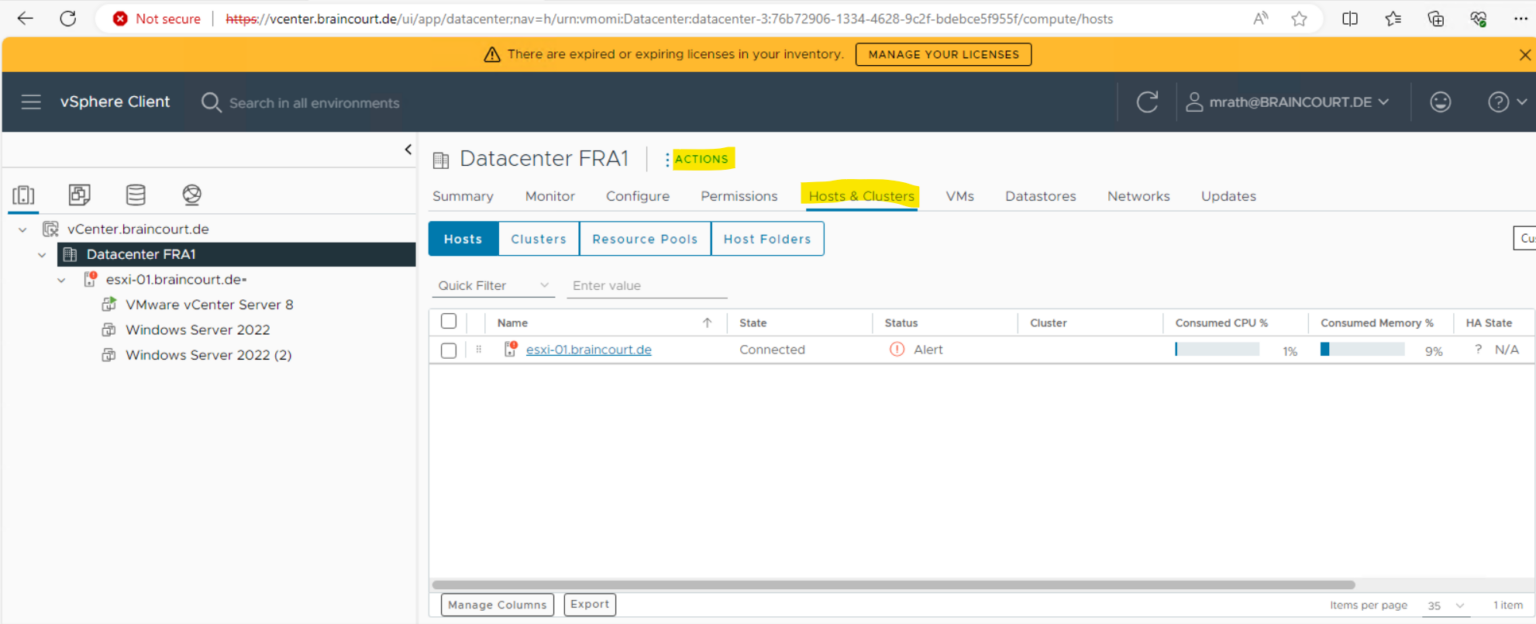Click the horizontal scrollbar under the hosts table
The image size is (1536, 624).
[892, 584]
